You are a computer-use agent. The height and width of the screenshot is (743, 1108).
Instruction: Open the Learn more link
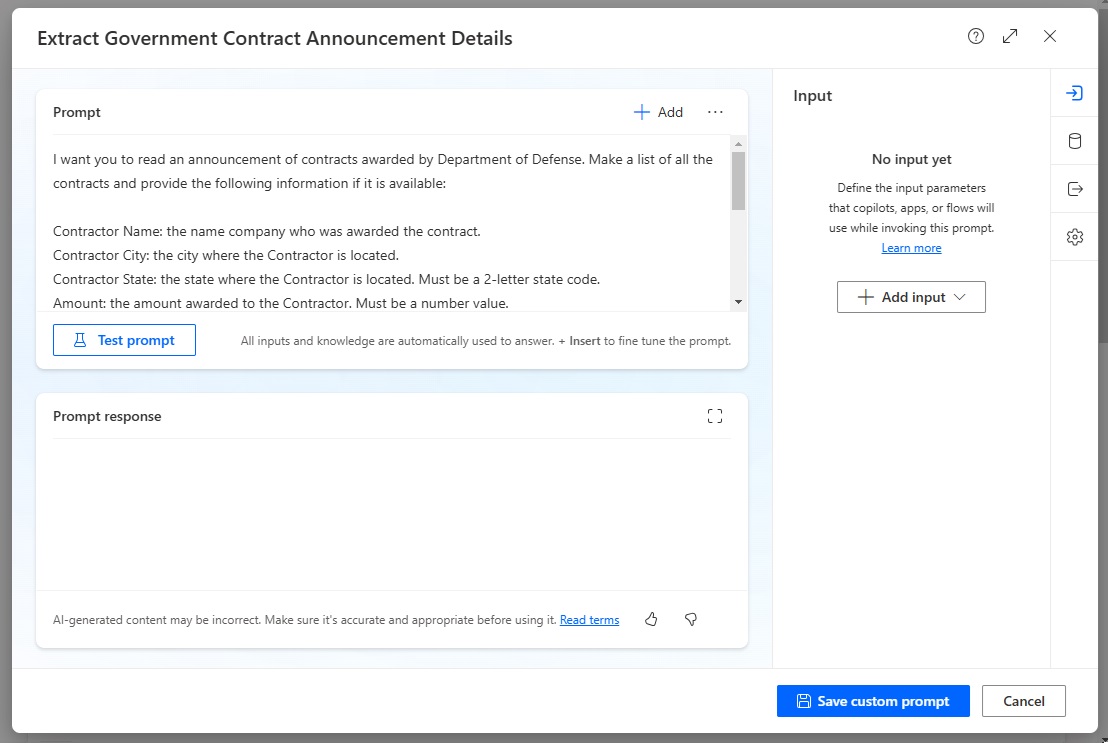coord(911,247)
